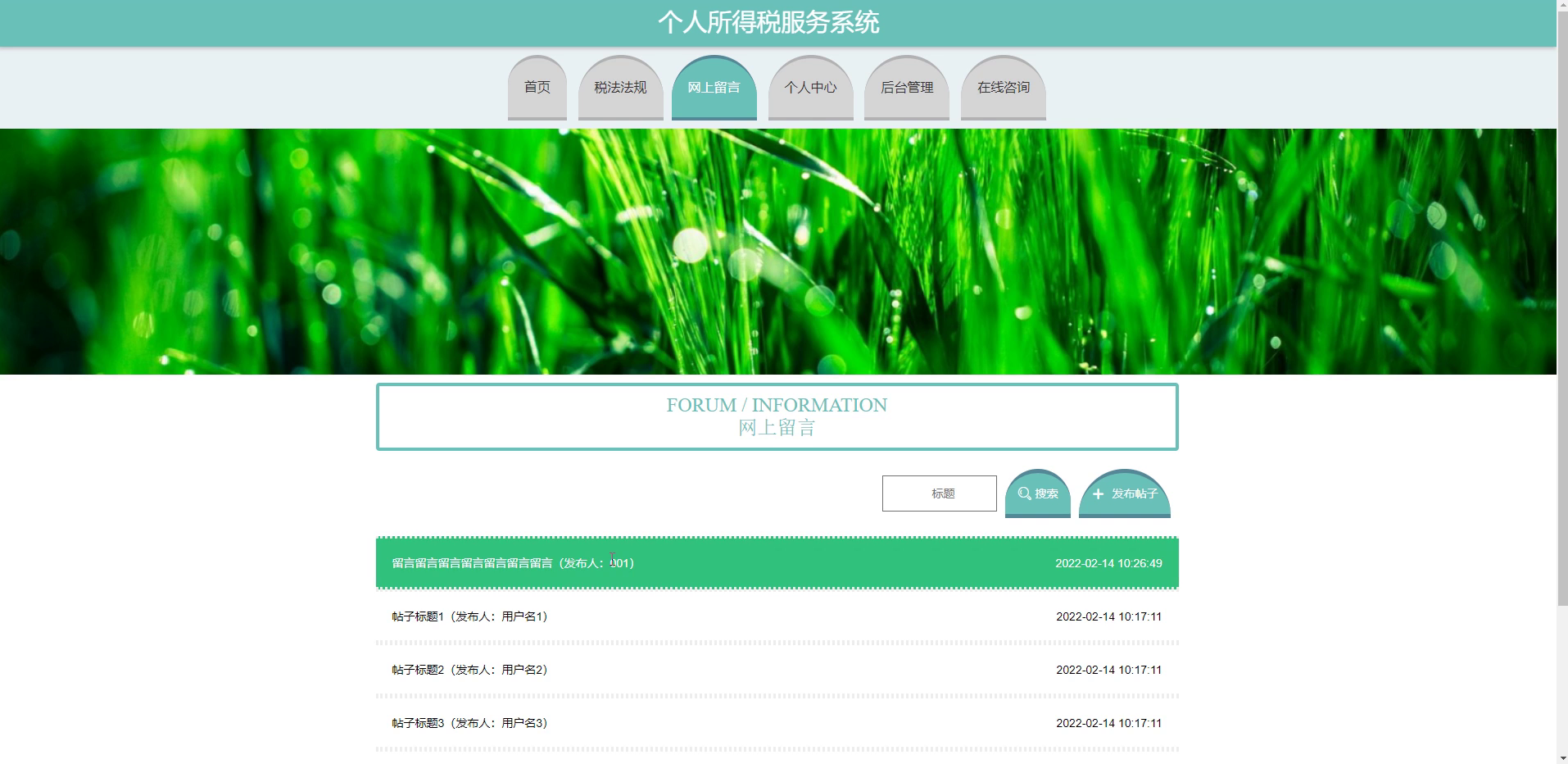Click the scrollbar down arrow
This screenshot has height=764, width=1568.
(x=1562, y=757)
